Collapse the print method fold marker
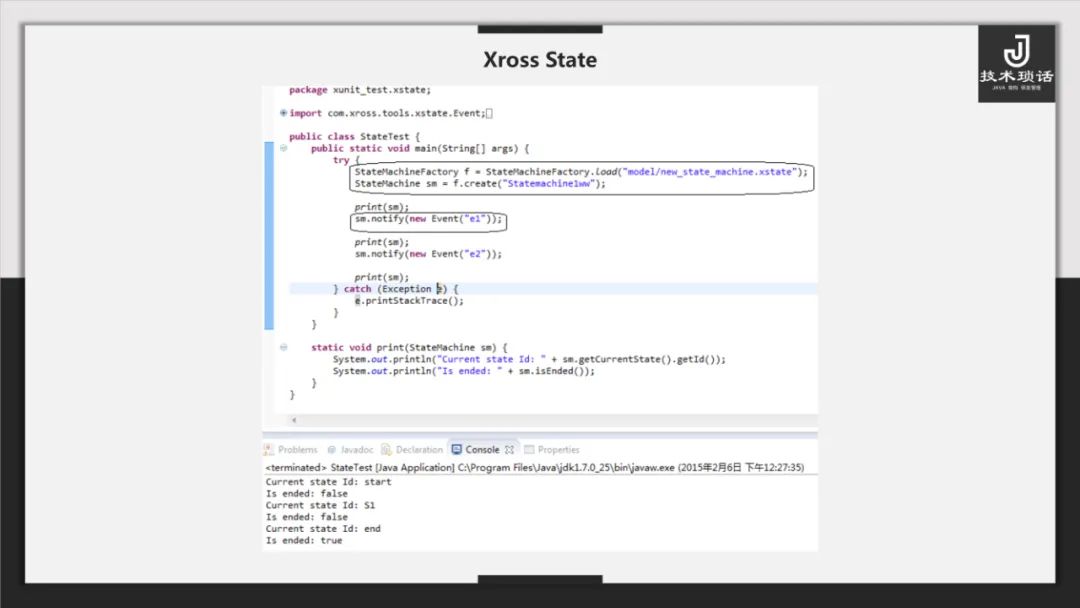Image resolution: width=1080 pixels, height=608 pixels. coord(283,347)
